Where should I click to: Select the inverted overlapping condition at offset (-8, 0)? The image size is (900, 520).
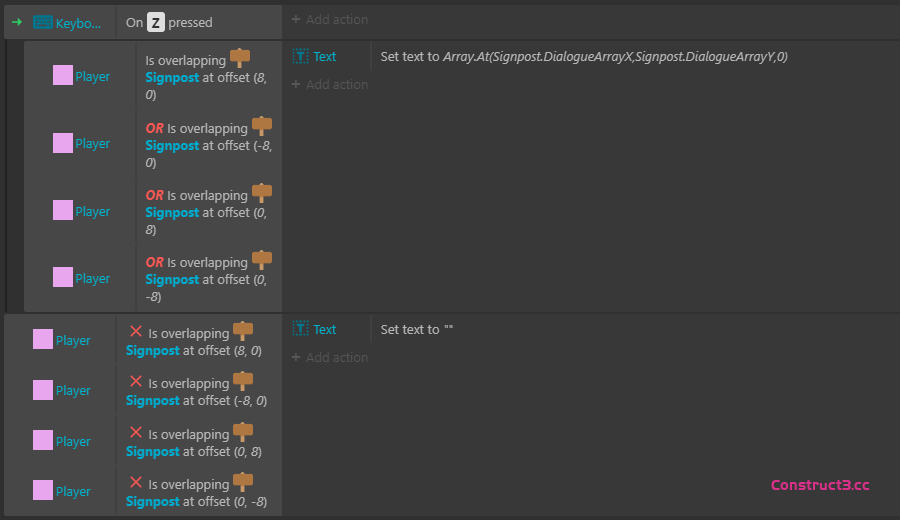click(198, 391)
